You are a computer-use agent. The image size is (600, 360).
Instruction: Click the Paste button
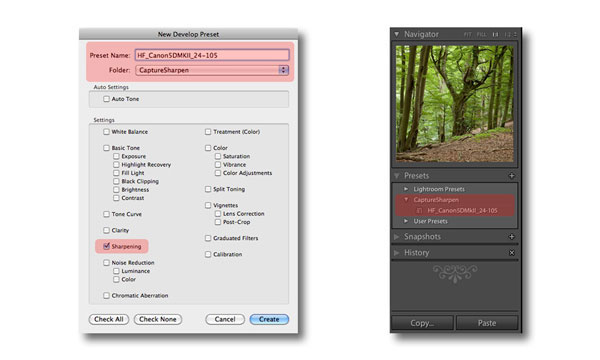pos(487,323)
